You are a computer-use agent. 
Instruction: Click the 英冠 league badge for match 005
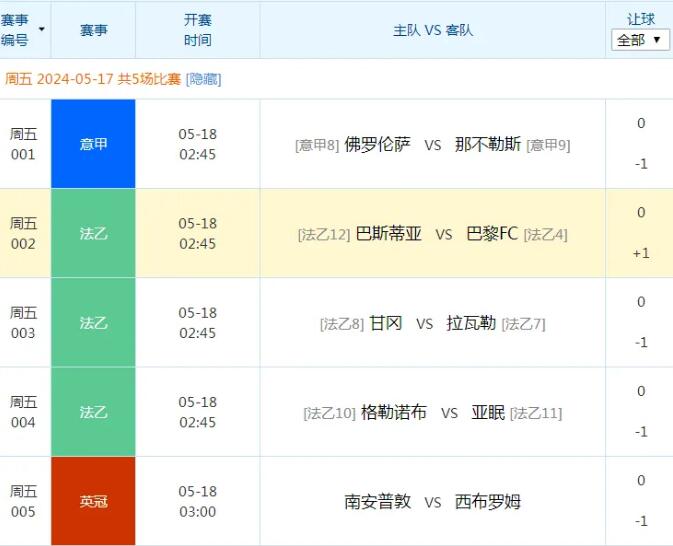pyautogui.click(x=93, y=502)
